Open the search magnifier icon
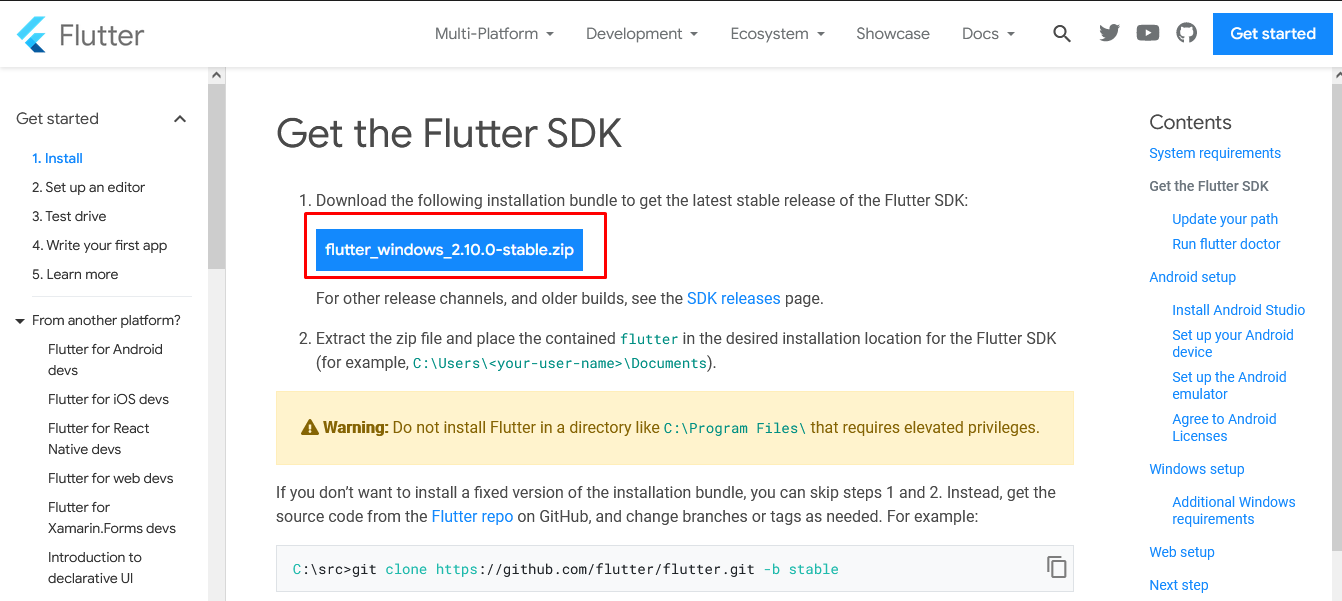The image size is (1342, 601). [1062, 34]
